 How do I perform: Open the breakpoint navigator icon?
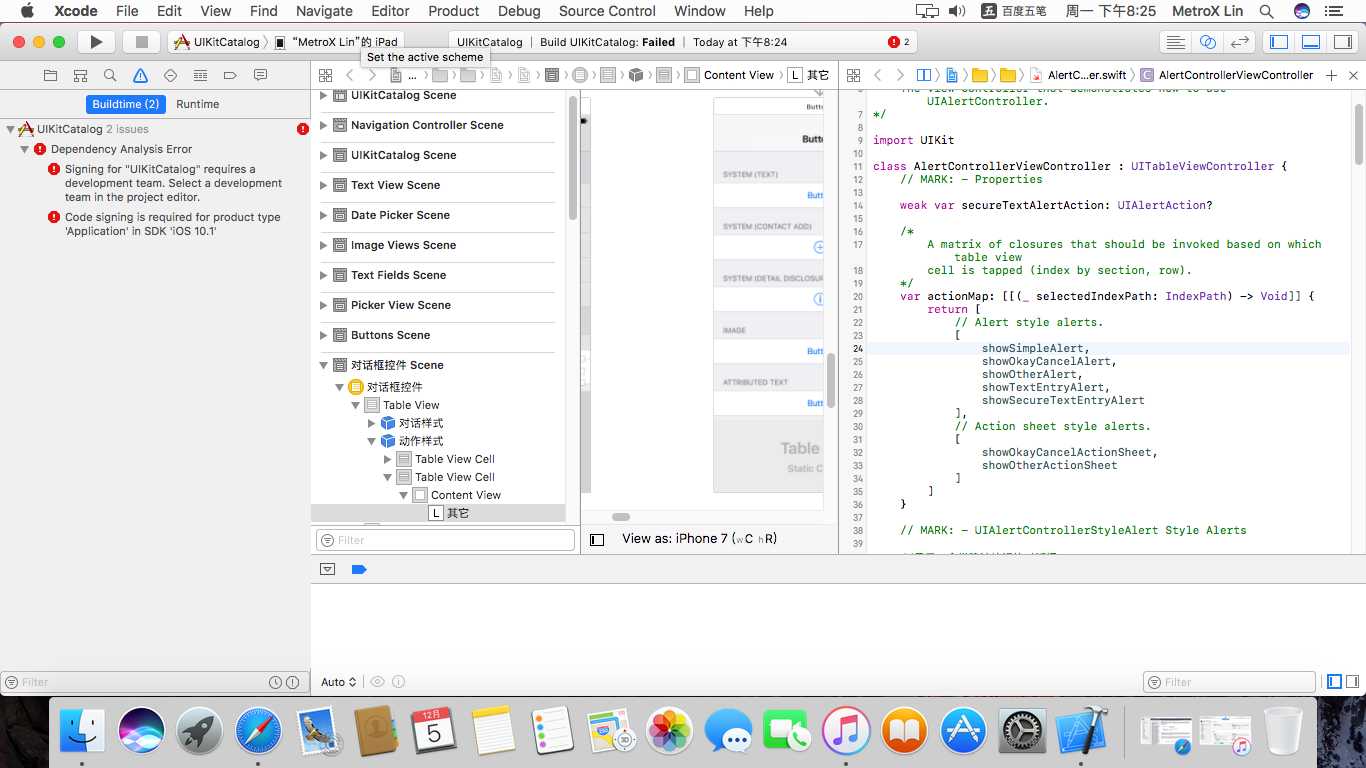coord(230,76)
